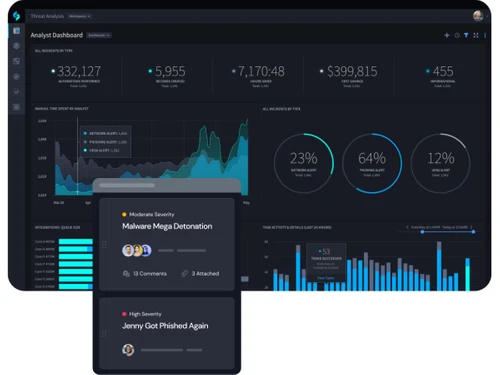Click the 332,127 automations metric

79,71
